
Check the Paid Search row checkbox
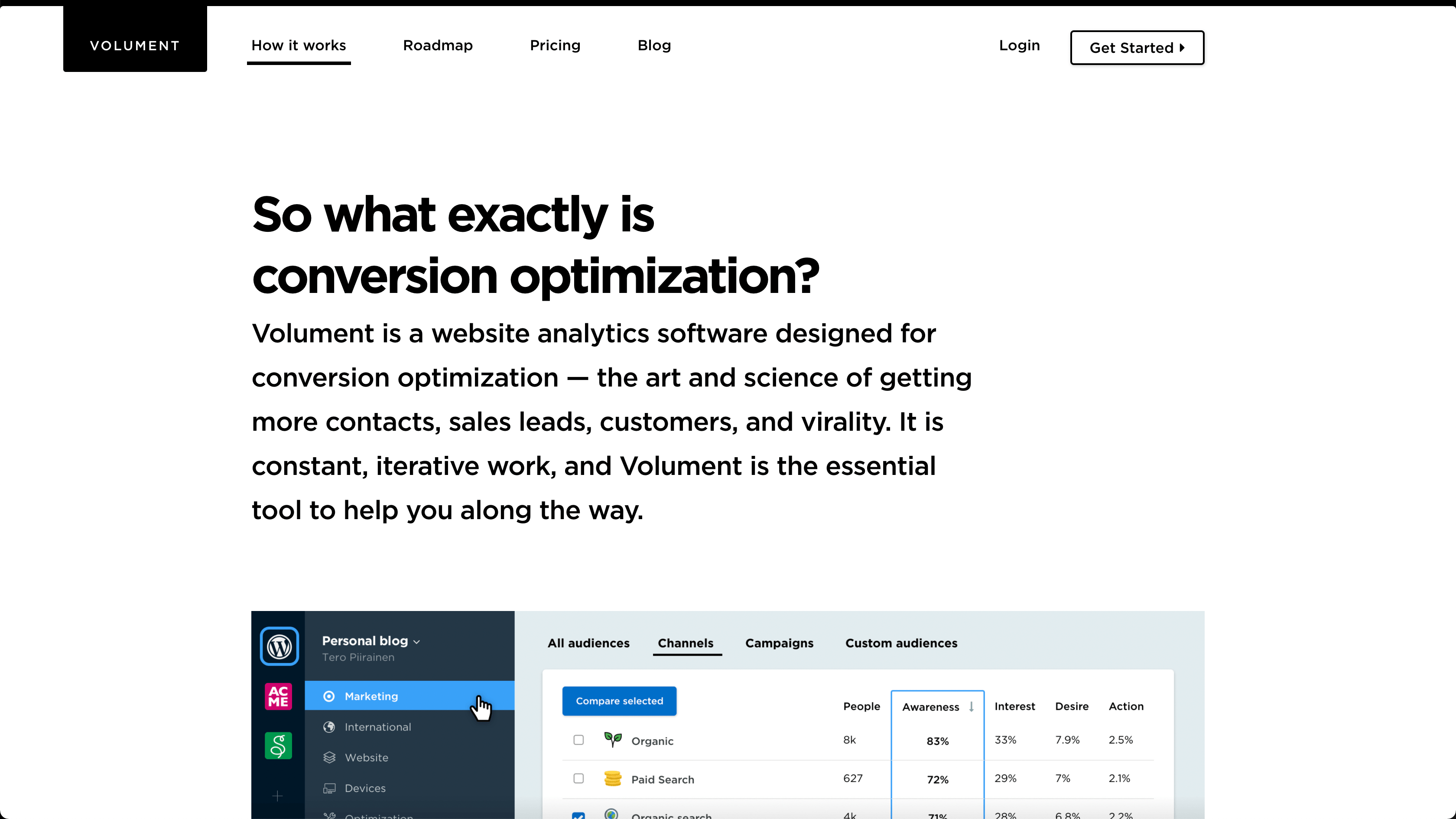coord(578,778)
